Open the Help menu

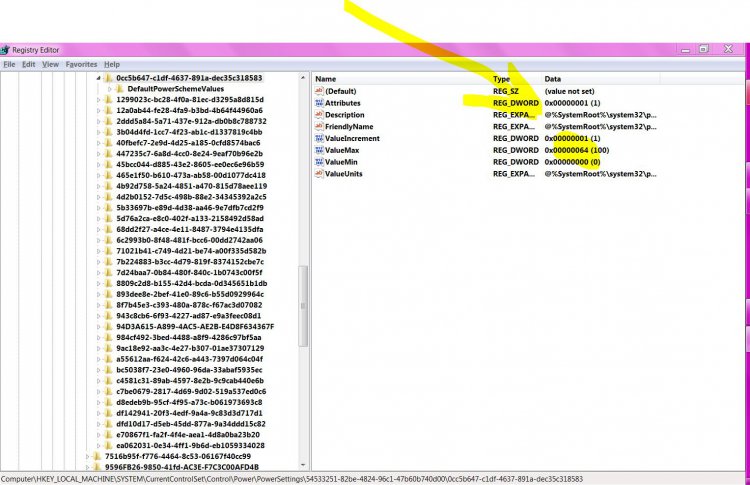pos(112,64)
